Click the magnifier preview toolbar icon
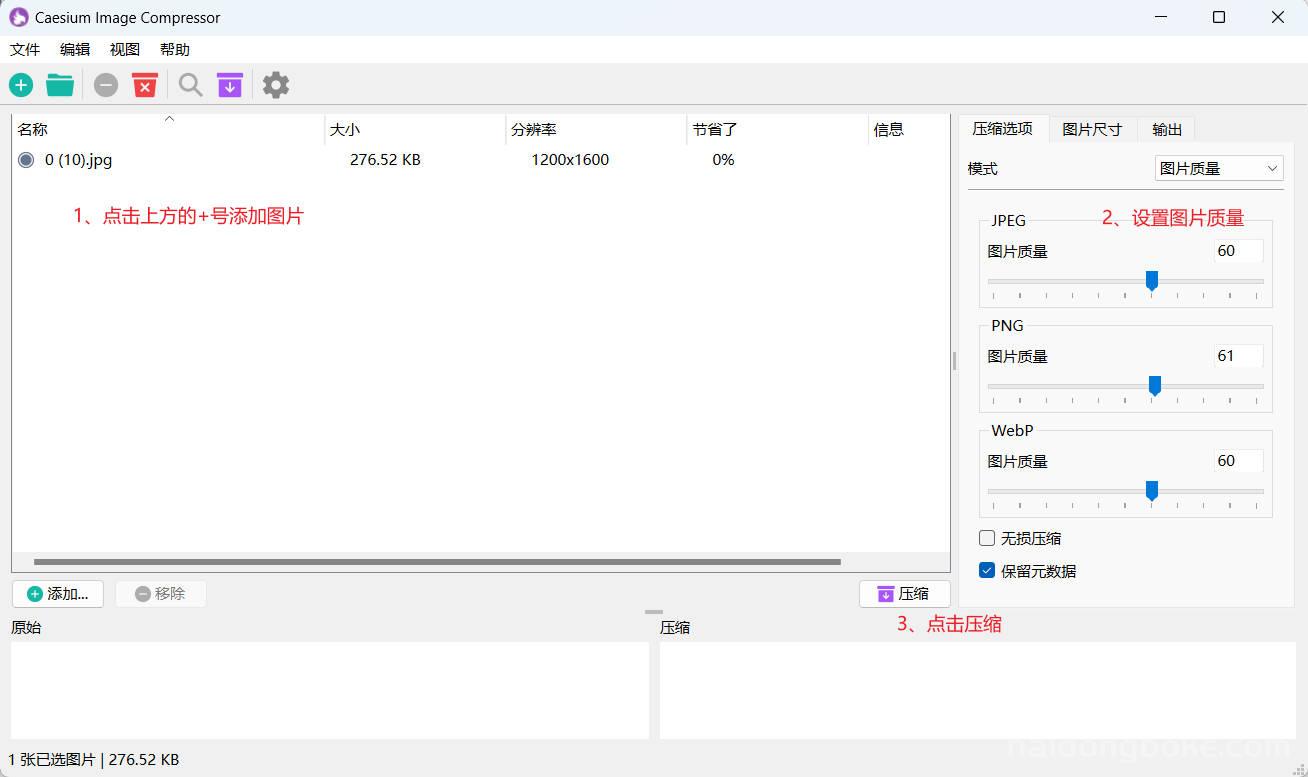The width and height of the screenshot is (1308, 777). 190,85
